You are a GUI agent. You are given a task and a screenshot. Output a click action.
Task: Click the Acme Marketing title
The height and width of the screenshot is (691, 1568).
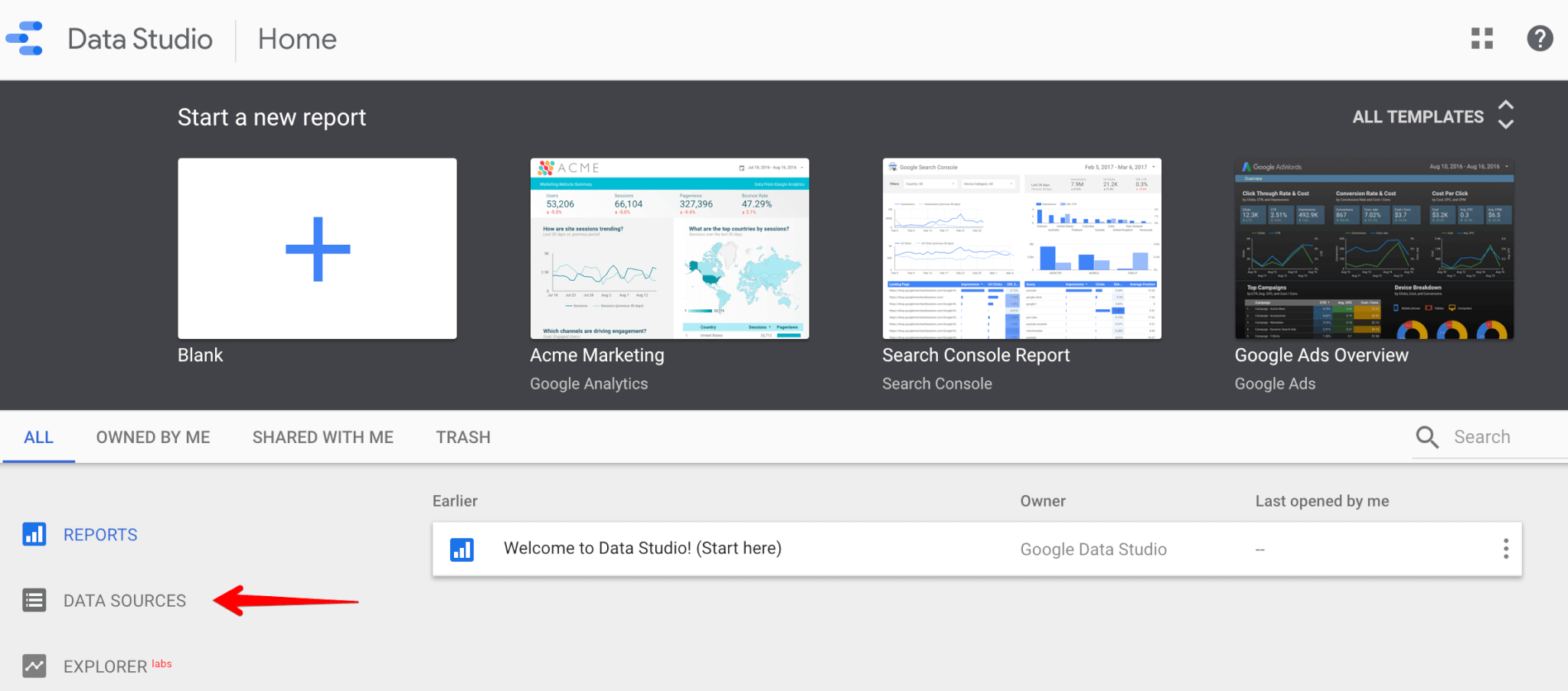click(x=597, y=355)
